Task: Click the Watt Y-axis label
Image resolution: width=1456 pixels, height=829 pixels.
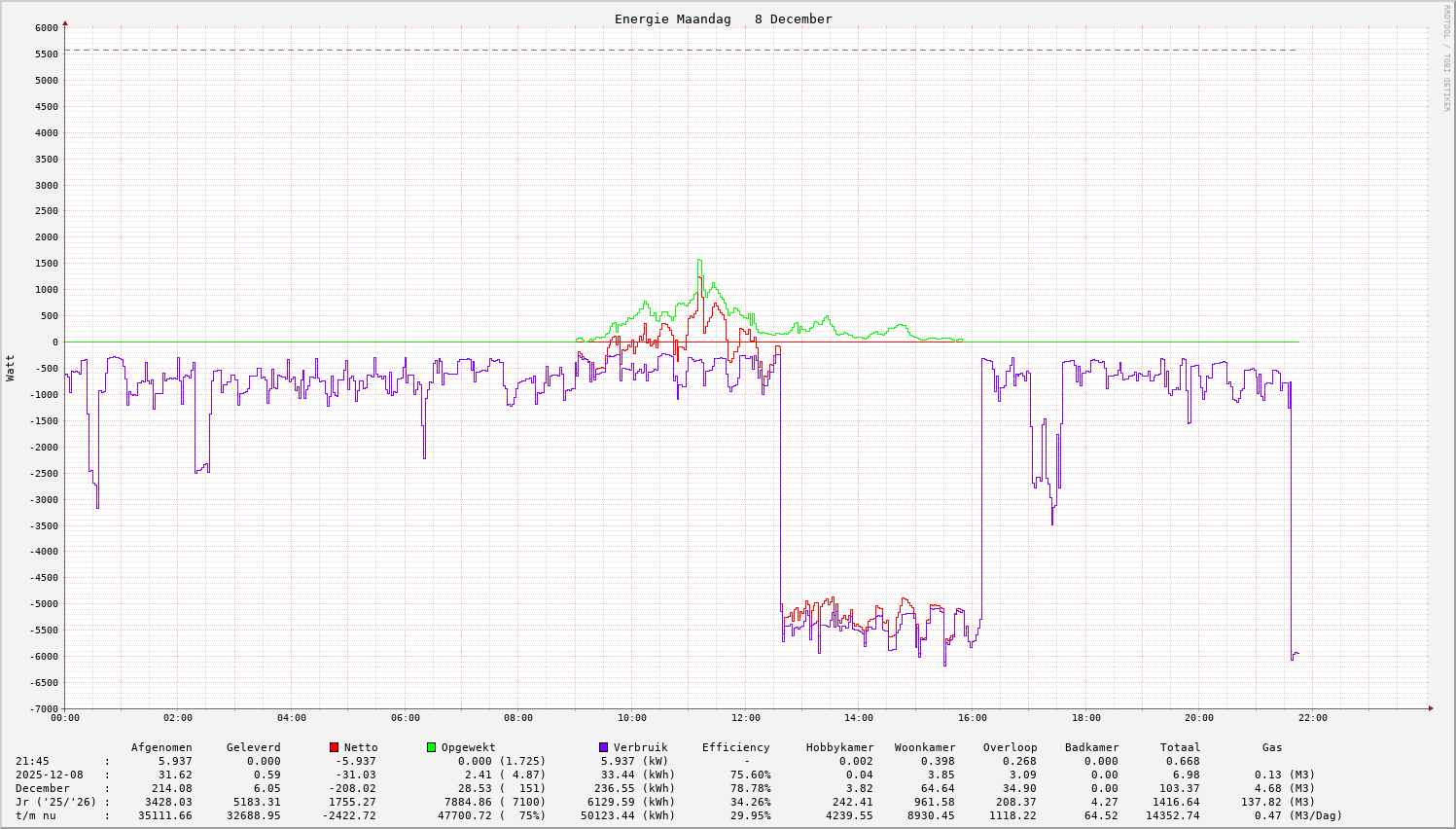Action: [11, 368]
